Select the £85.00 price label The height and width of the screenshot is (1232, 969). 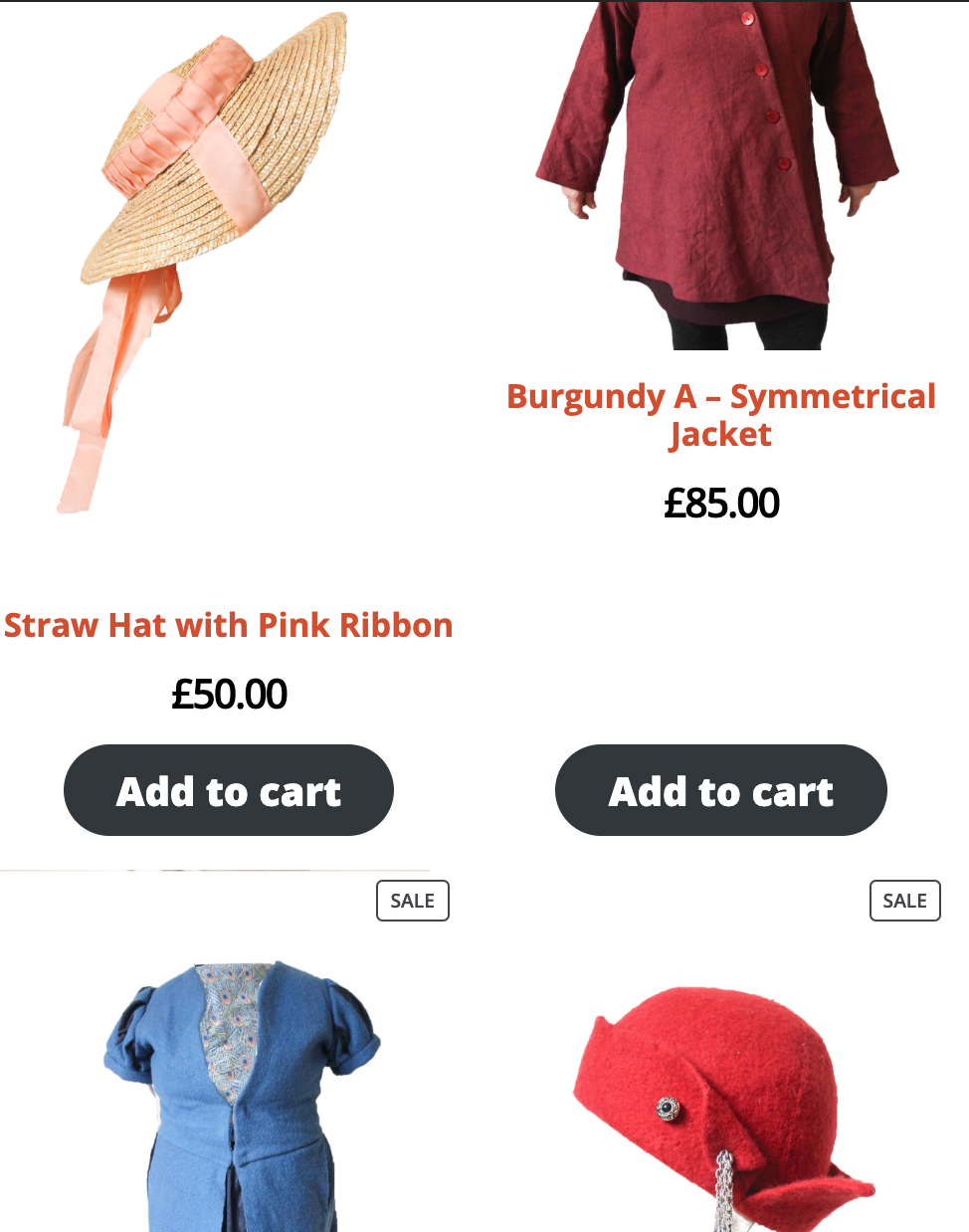721,503
